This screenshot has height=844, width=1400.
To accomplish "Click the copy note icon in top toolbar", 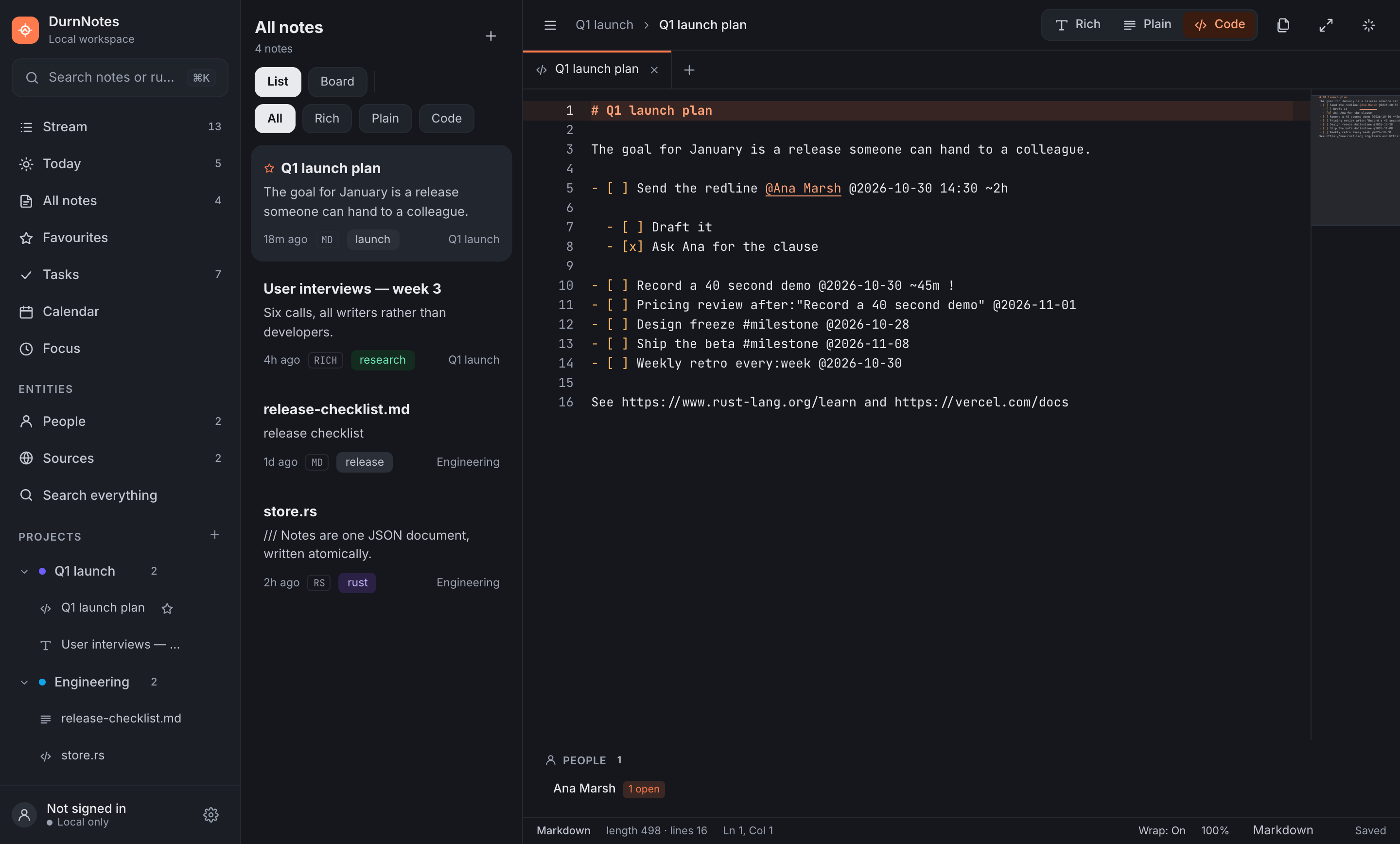I will pos(1283,25).
